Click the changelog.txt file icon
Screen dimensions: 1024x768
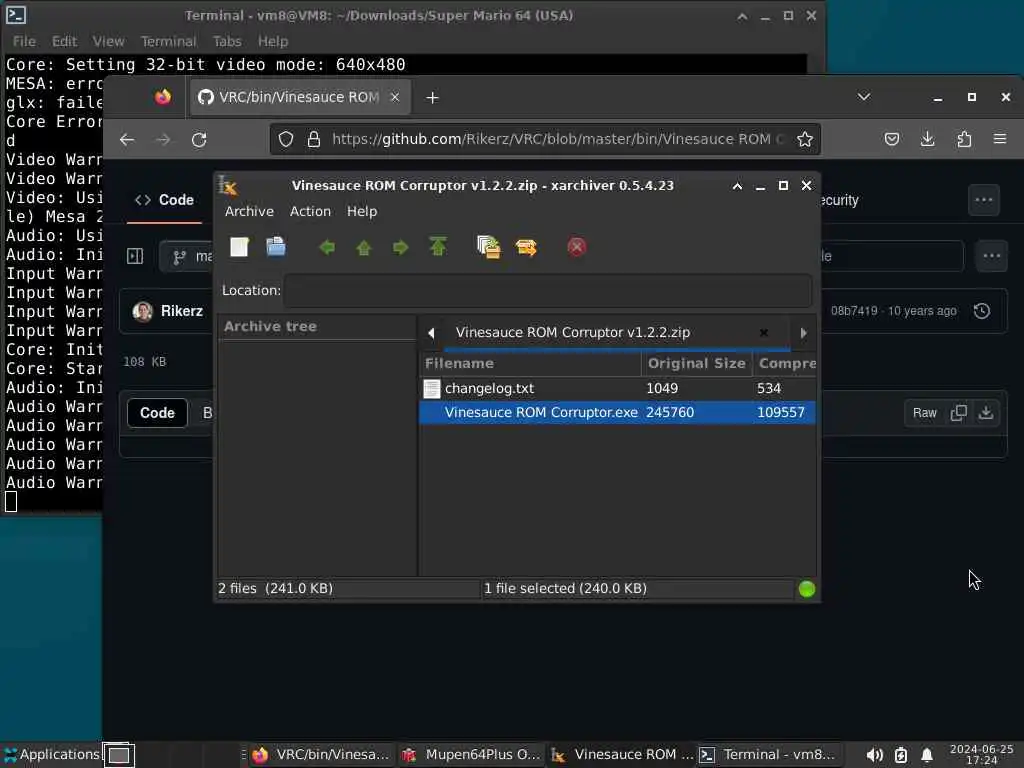432,389
